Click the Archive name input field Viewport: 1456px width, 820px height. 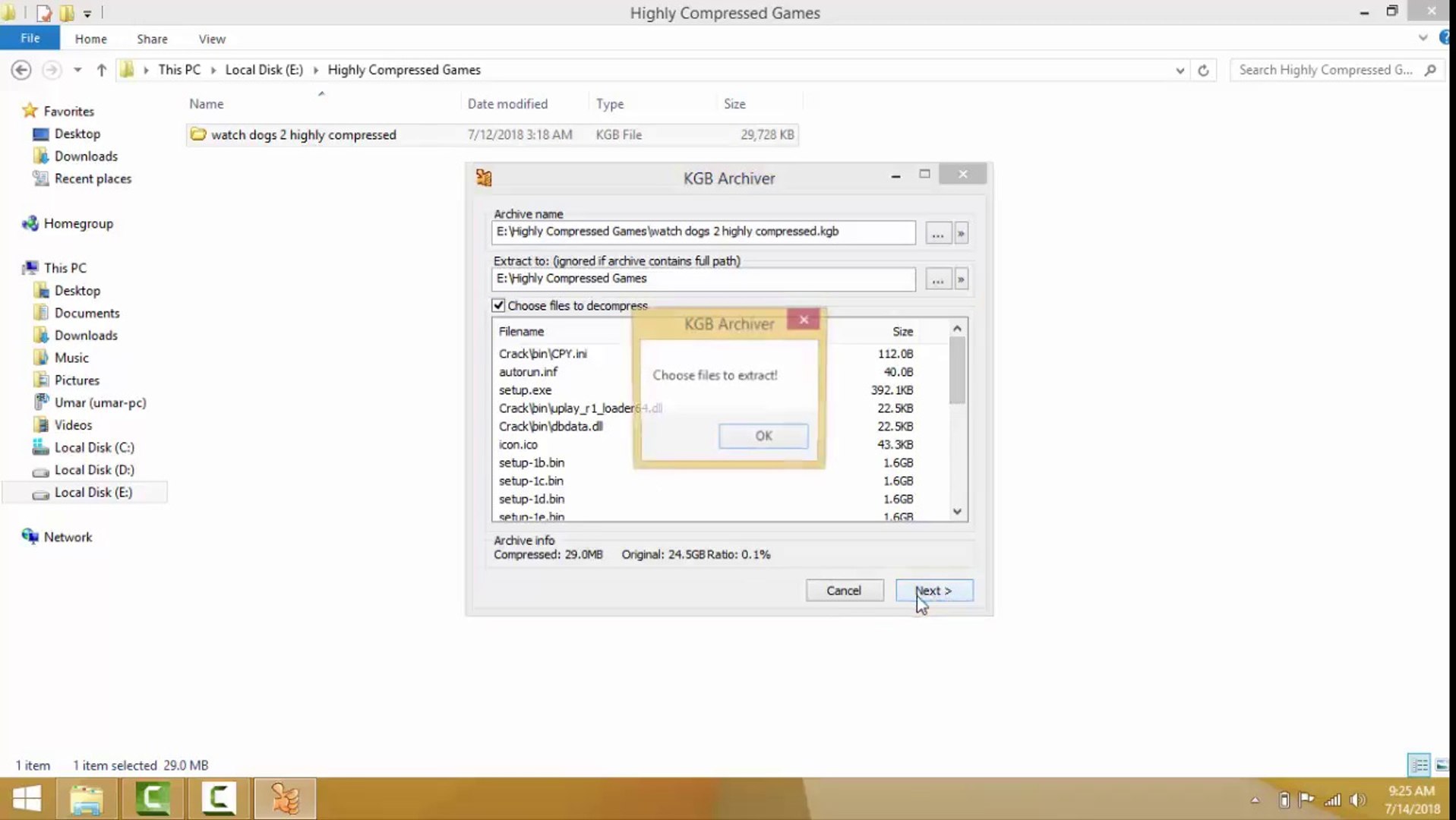point(703,232)
